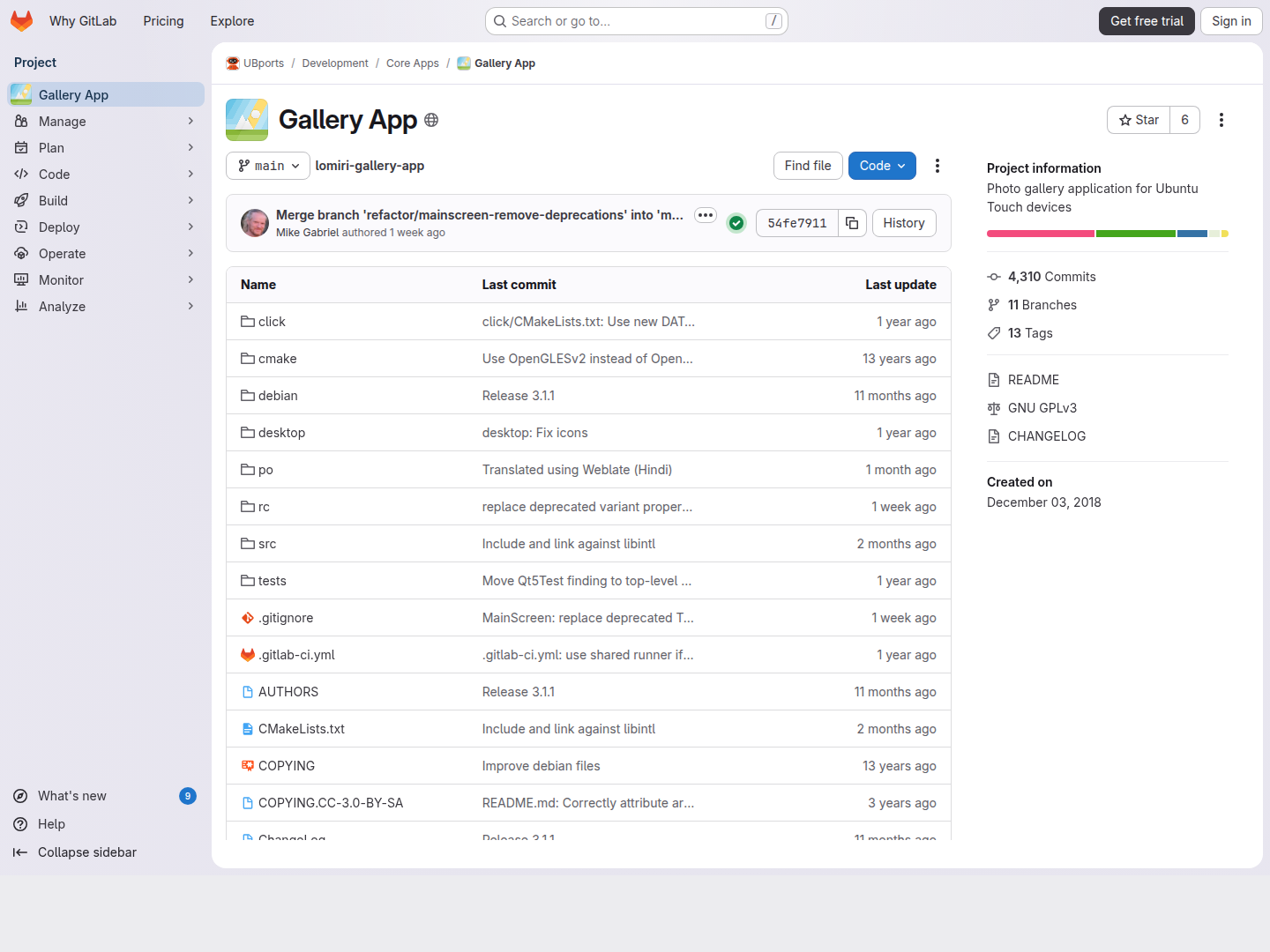Open the CHANGELOG link
The width and height of the screenshot is (1270, 952).
coord(1047,436)
